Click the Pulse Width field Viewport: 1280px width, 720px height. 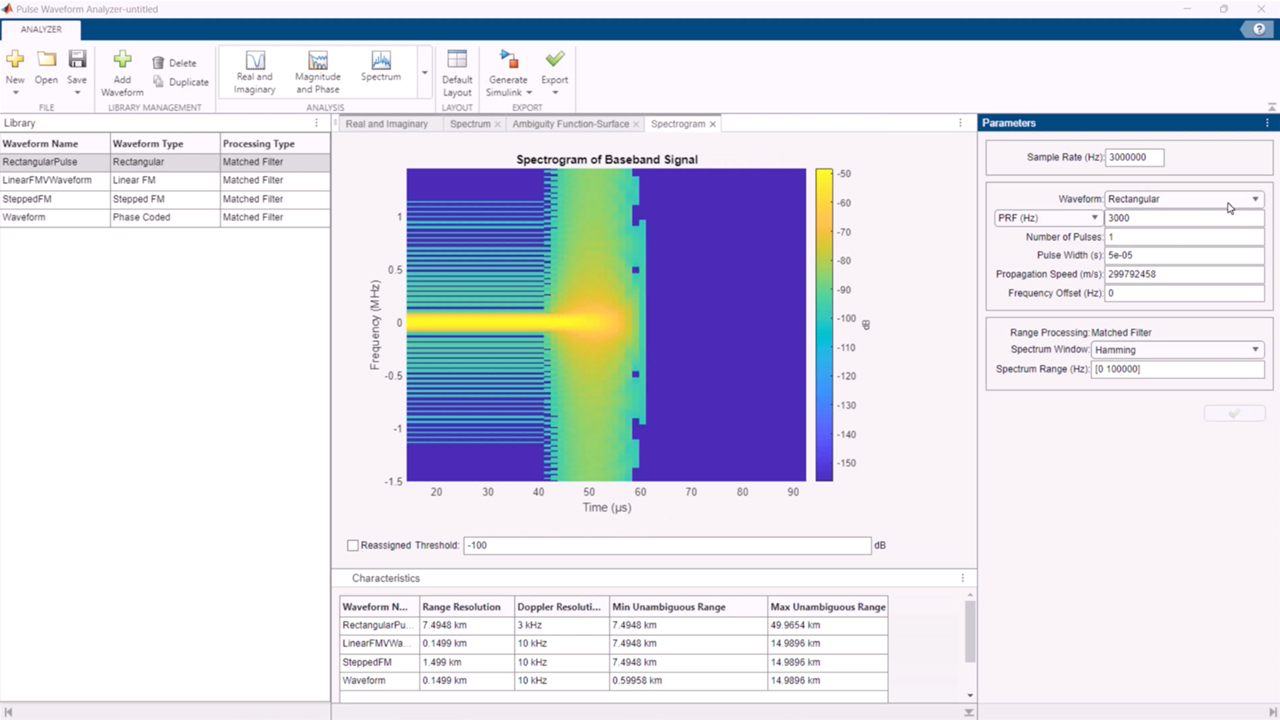pos(1184,255)
